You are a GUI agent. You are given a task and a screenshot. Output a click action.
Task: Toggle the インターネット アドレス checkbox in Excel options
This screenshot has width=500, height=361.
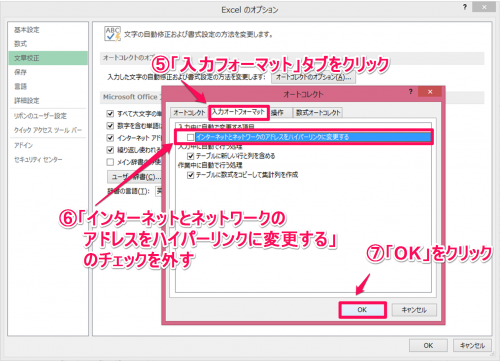(110, 138)
